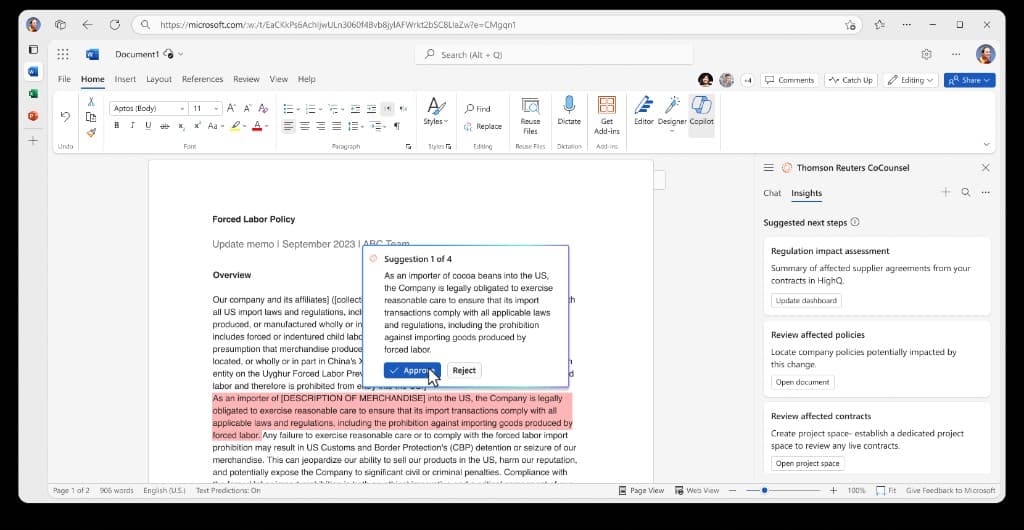Select the Insights tab in CoCounsel
Viewport: 1024px width, 530px height.
[807, 193]
